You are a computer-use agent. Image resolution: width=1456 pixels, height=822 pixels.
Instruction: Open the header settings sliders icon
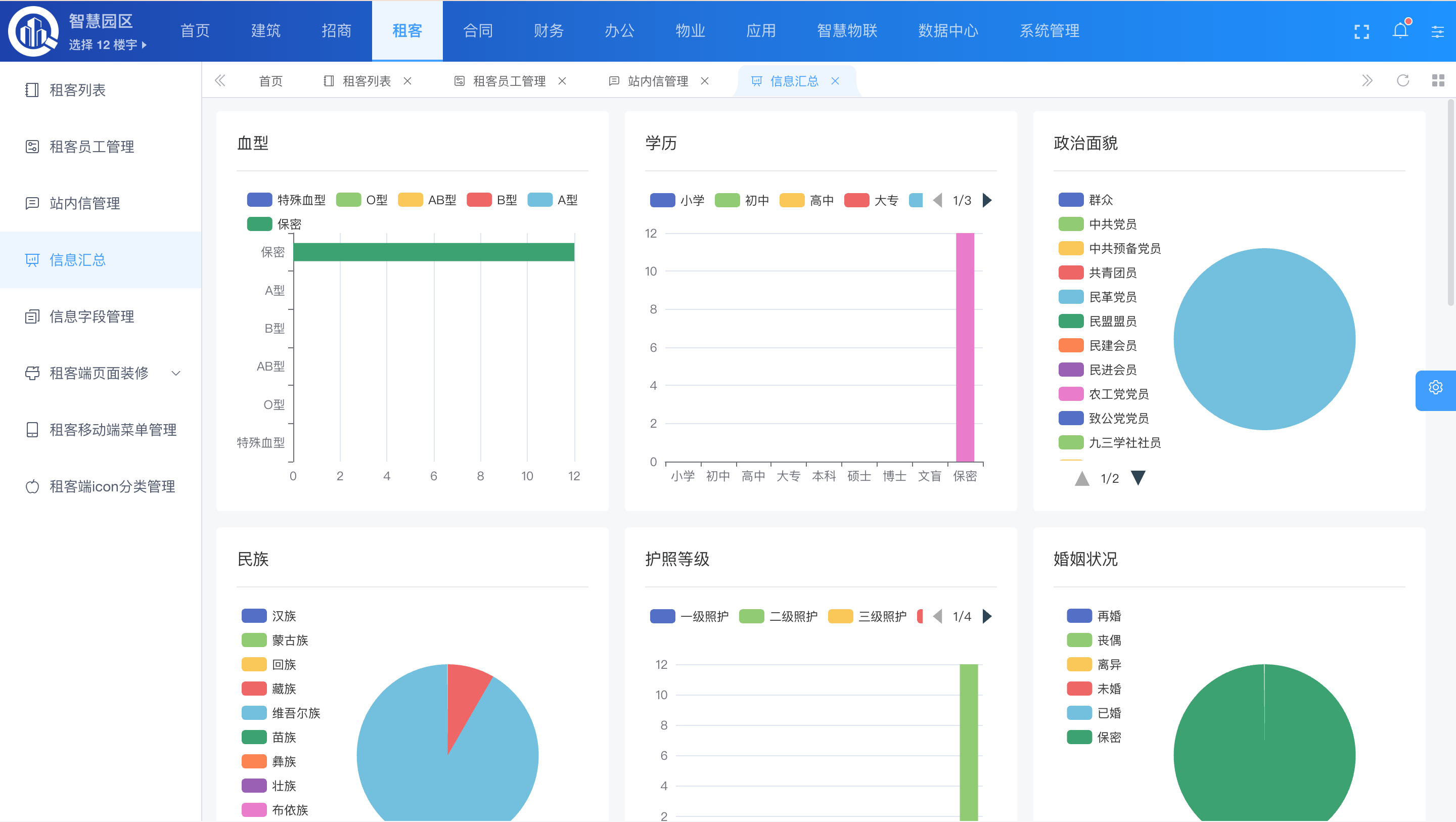pyautogui.click(x=1437, y=32)
